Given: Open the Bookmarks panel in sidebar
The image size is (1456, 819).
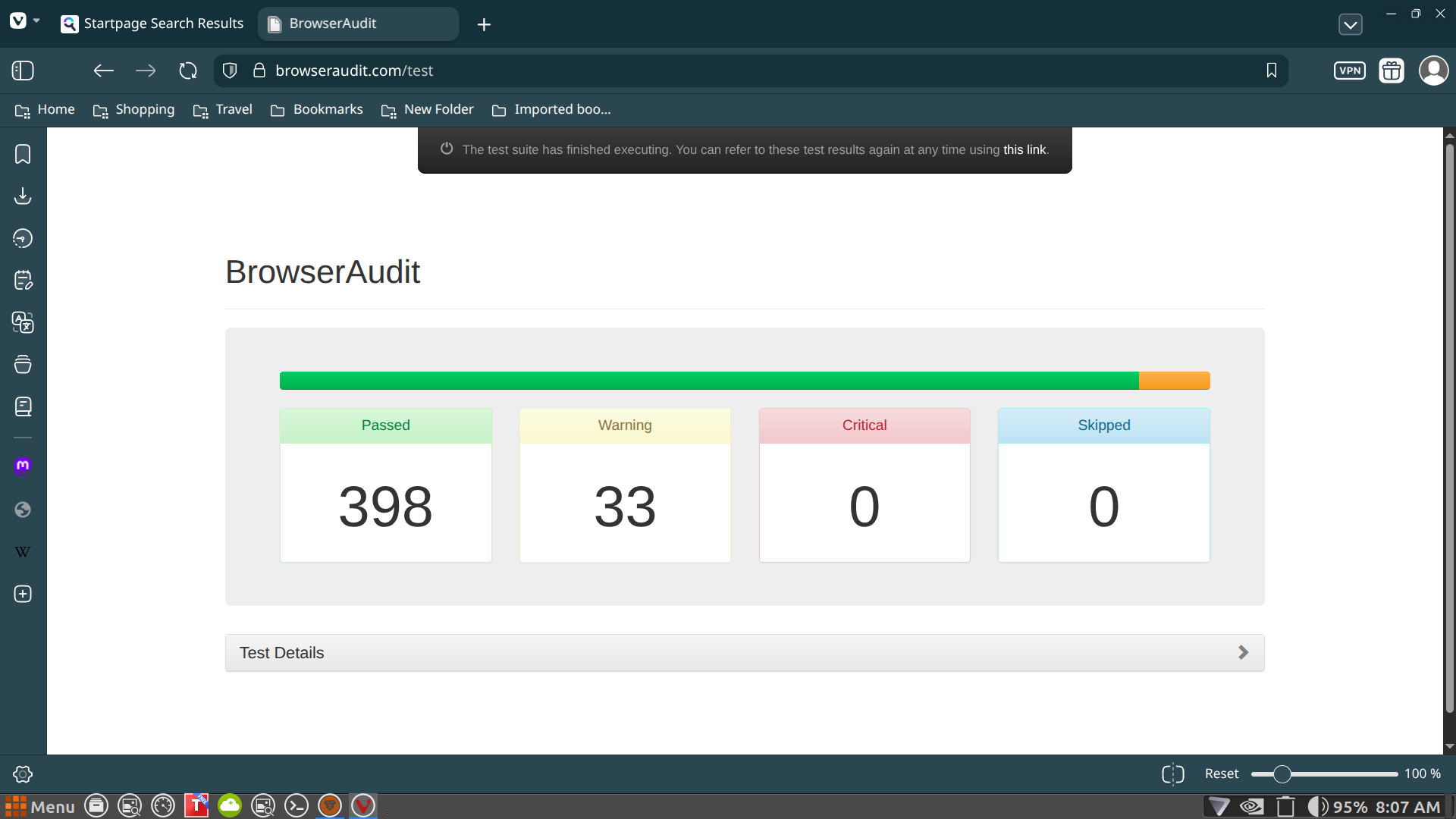Looking at the screenshot, I should point(23,155).
